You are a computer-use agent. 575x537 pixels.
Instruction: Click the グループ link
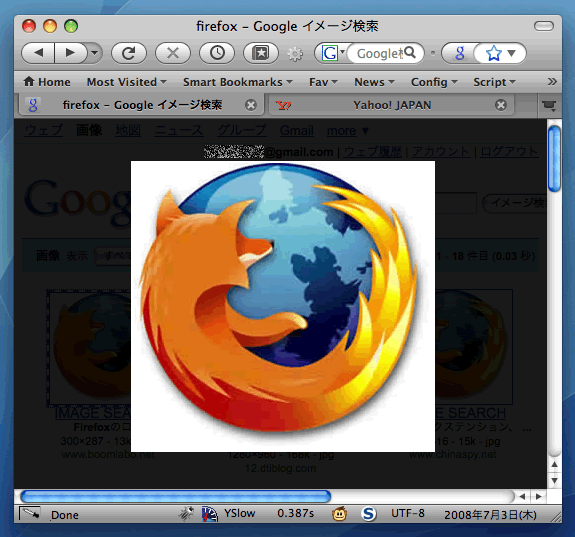tap(241, 130)
